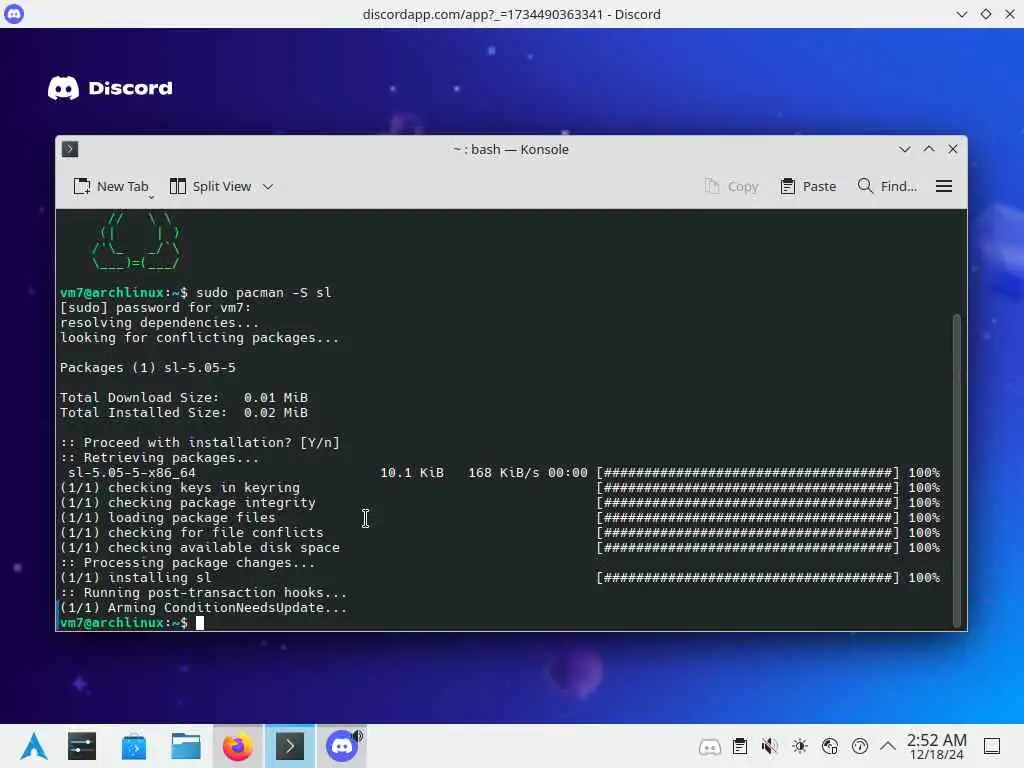Click the Discord system tray icon
This screenshot has height=768, width=1024.
point(710,746)
